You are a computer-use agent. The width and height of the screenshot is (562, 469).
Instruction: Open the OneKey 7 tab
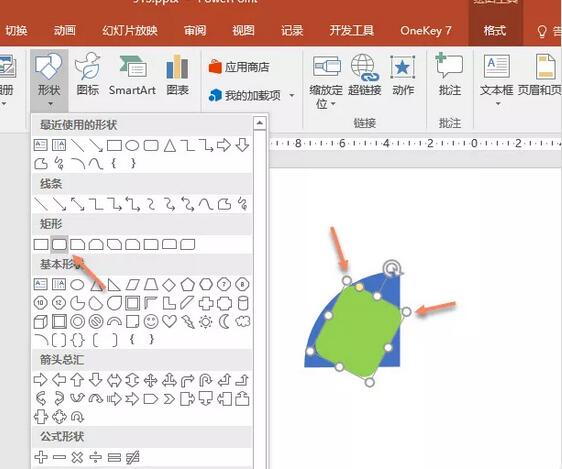pyautogui.click(x=425, y=30)
